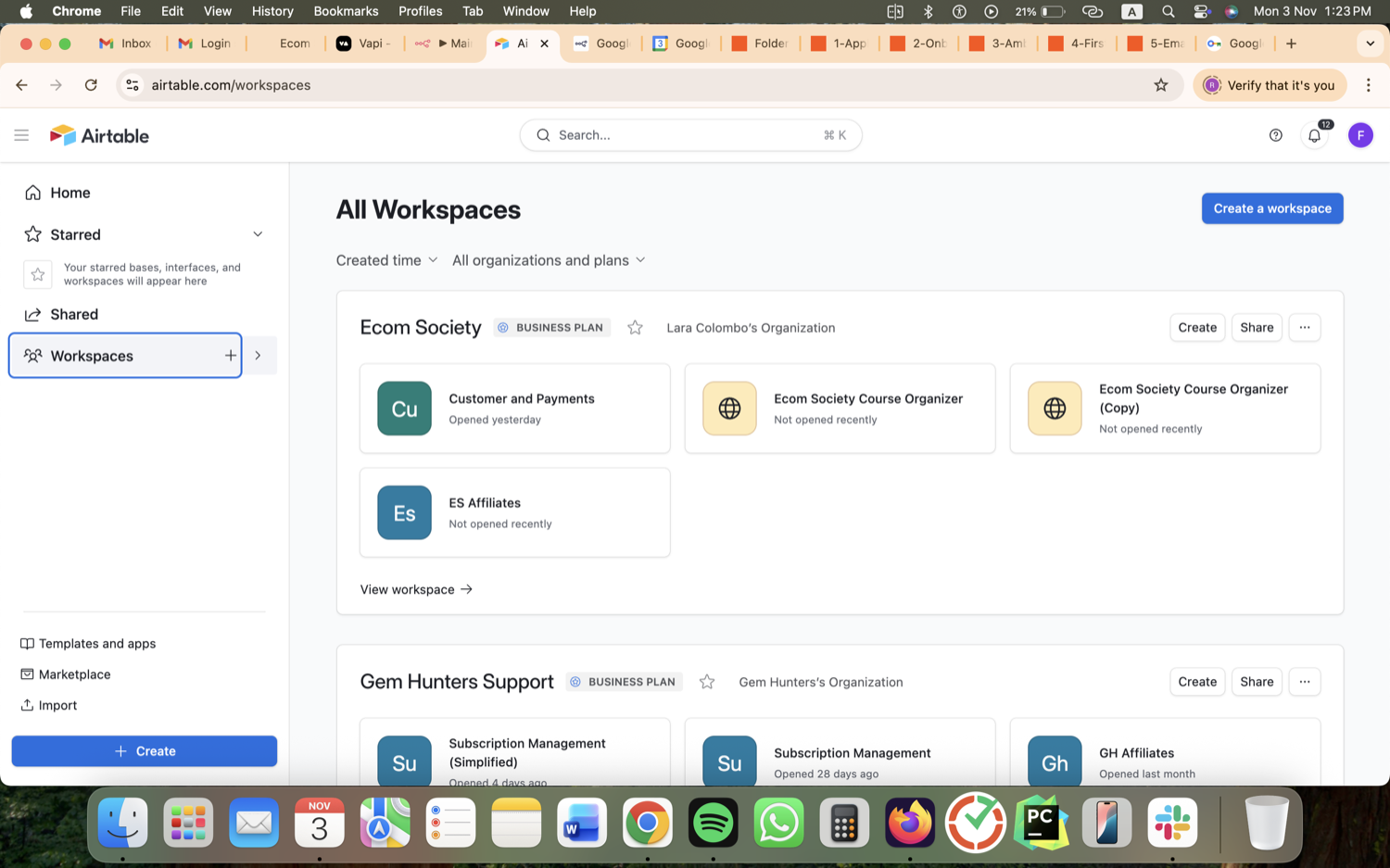Open the help question mark icon
Viewport: 1390px width, 868px height.
(x=1276, y=135)
